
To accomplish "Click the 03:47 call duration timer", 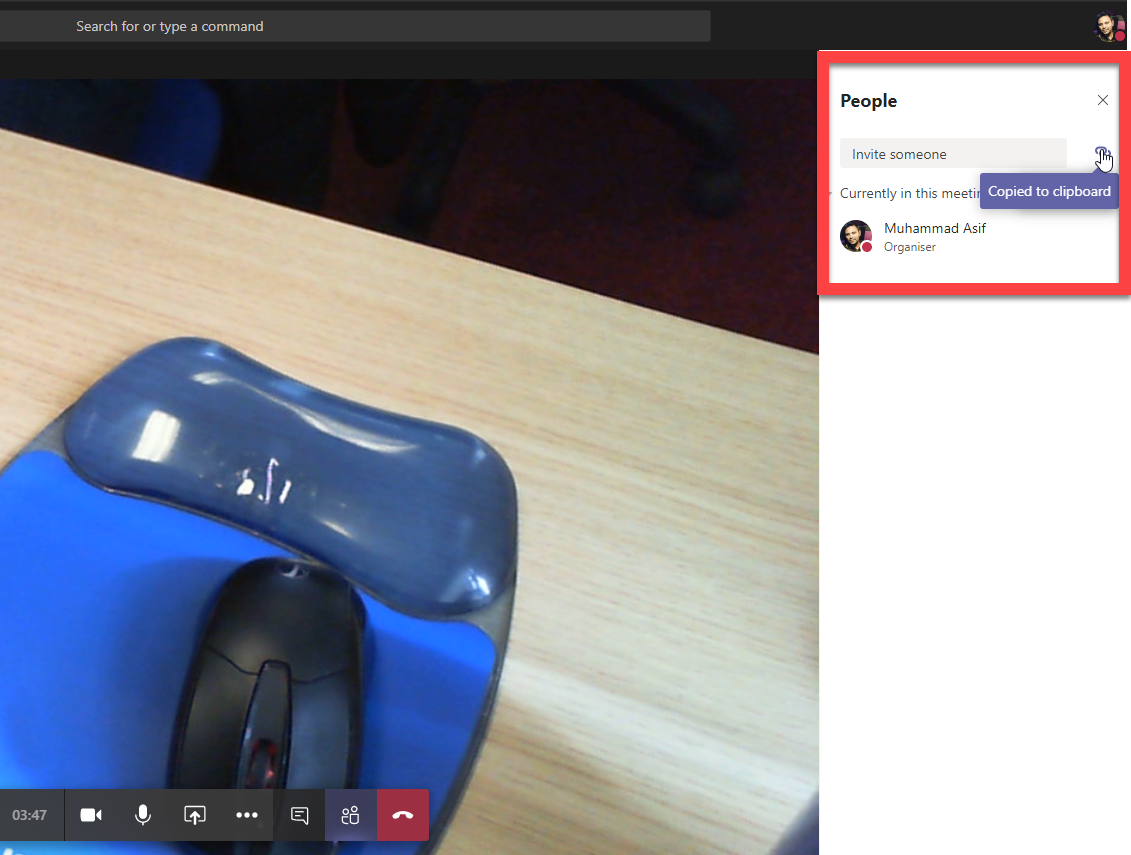I will [x=30, y=815].
